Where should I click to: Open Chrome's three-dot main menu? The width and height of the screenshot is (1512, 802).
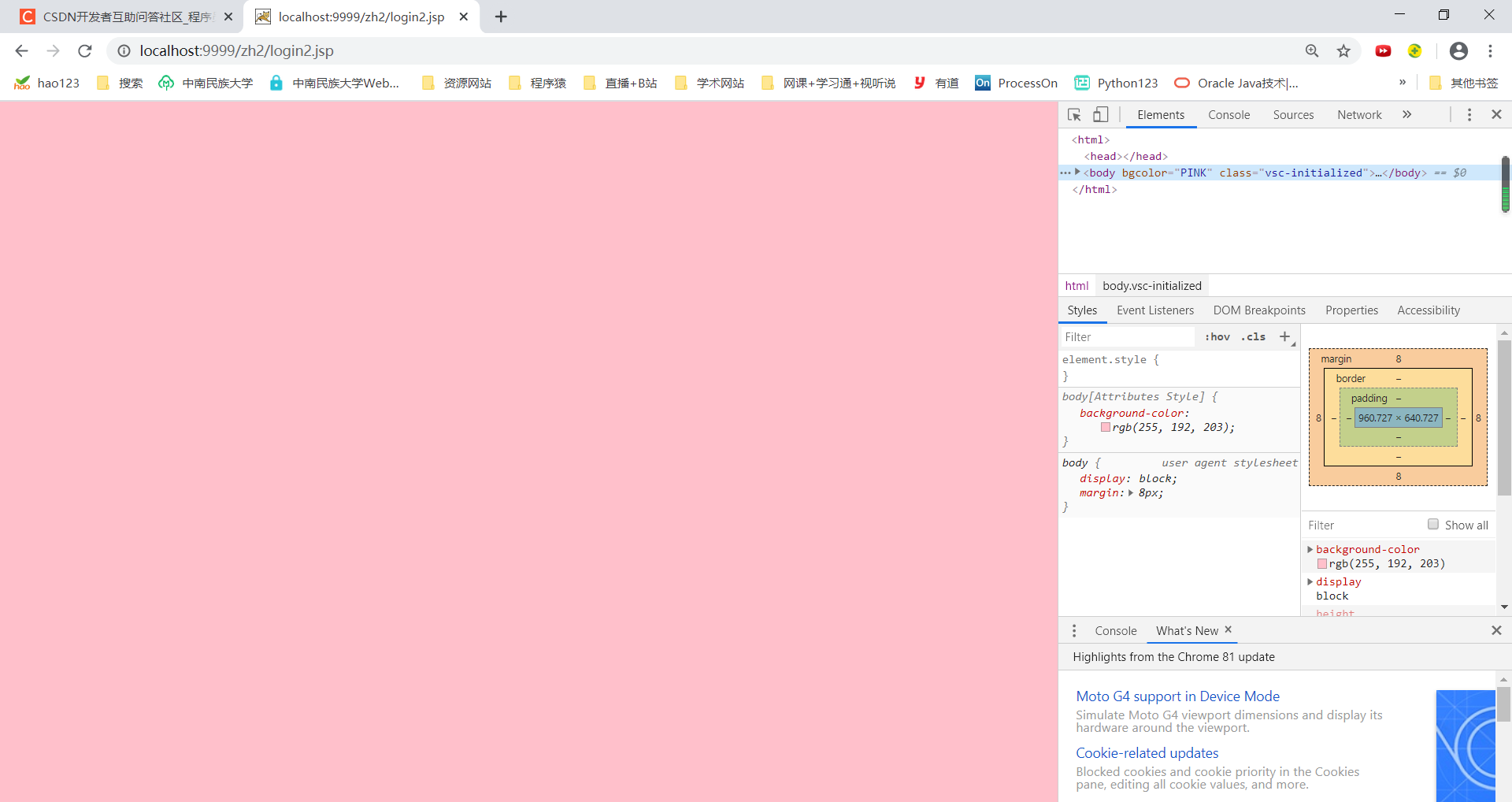pos(1490,50)
